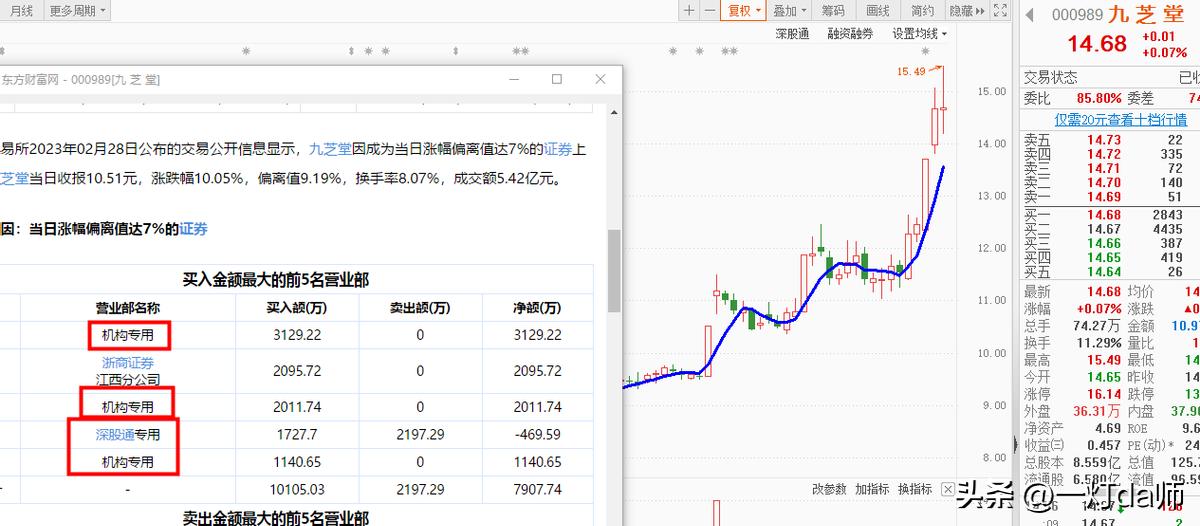Click the 涨停 16.14 value

click(1102, 394)
